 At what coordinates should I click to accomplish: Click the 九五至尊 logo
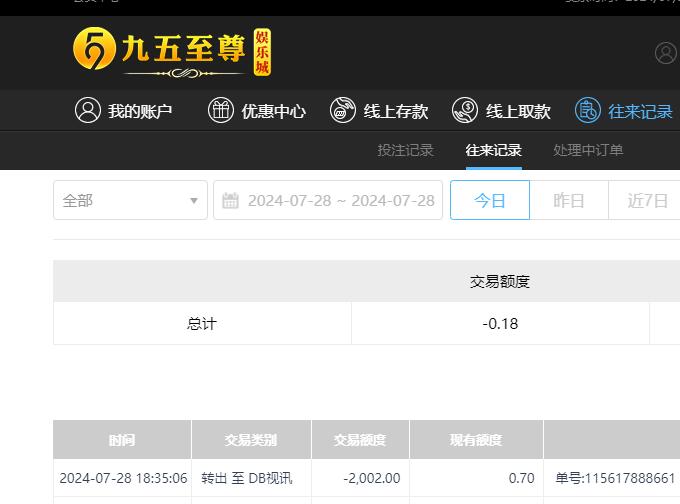[x=172, y=52]
